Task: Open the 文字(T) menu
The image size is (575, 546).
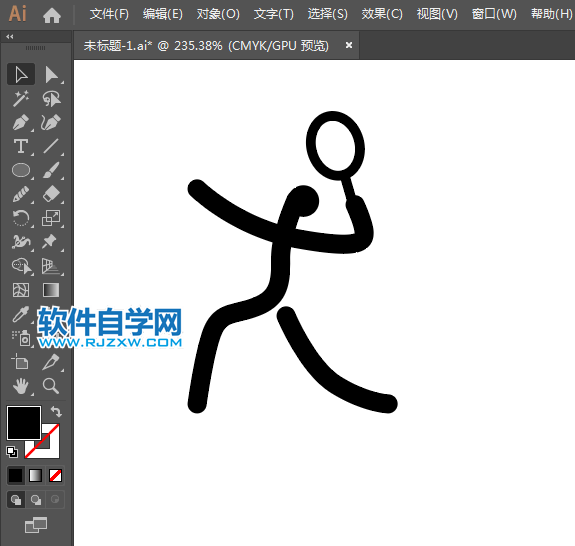Action: (x=274, y=14)
